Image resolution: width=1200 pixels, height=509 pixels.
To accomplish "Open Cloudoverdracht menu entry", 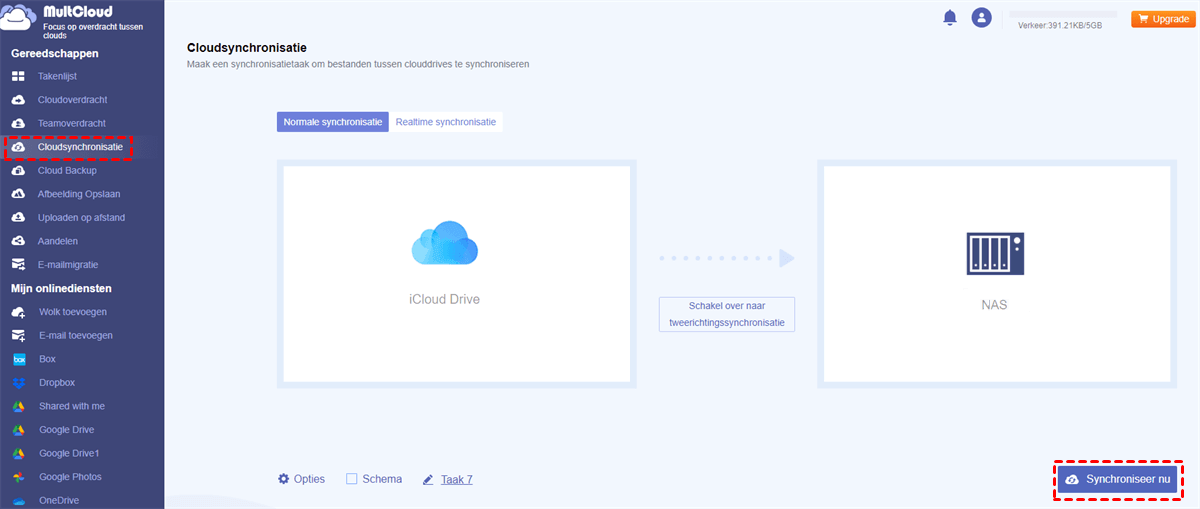I will pyautogui.click(x=72, y=100).
